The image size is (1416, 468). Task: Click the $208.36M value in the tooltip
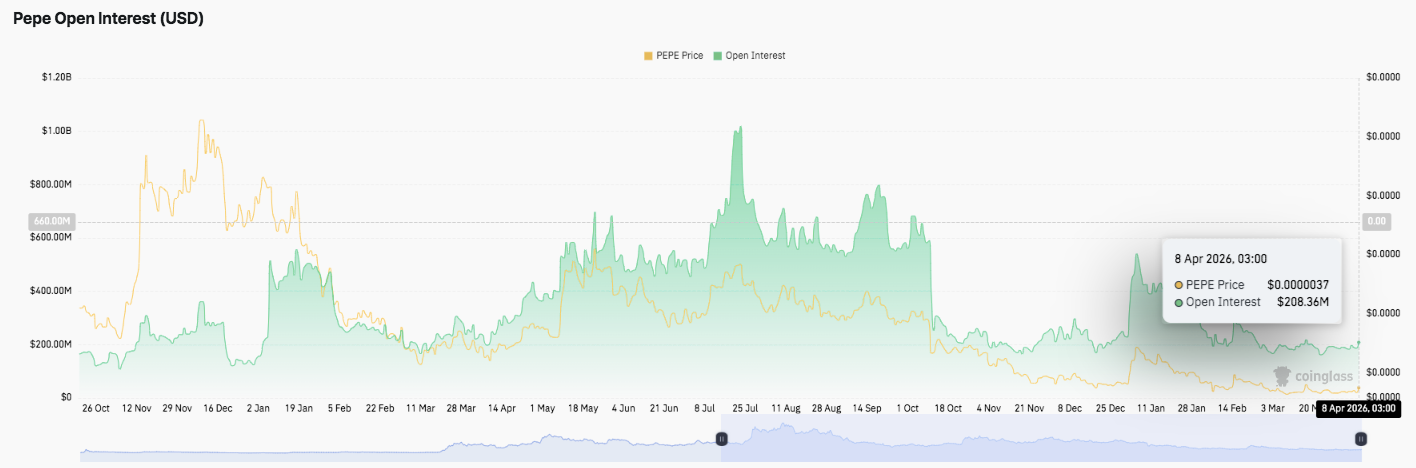(x=1302, y=302)
